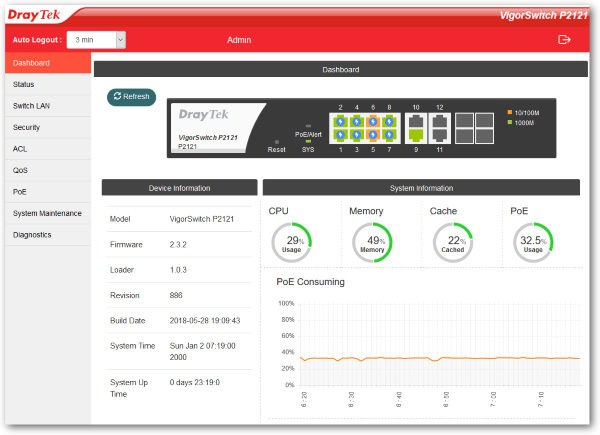Click the Refresh button

click(x=131, y=97)
